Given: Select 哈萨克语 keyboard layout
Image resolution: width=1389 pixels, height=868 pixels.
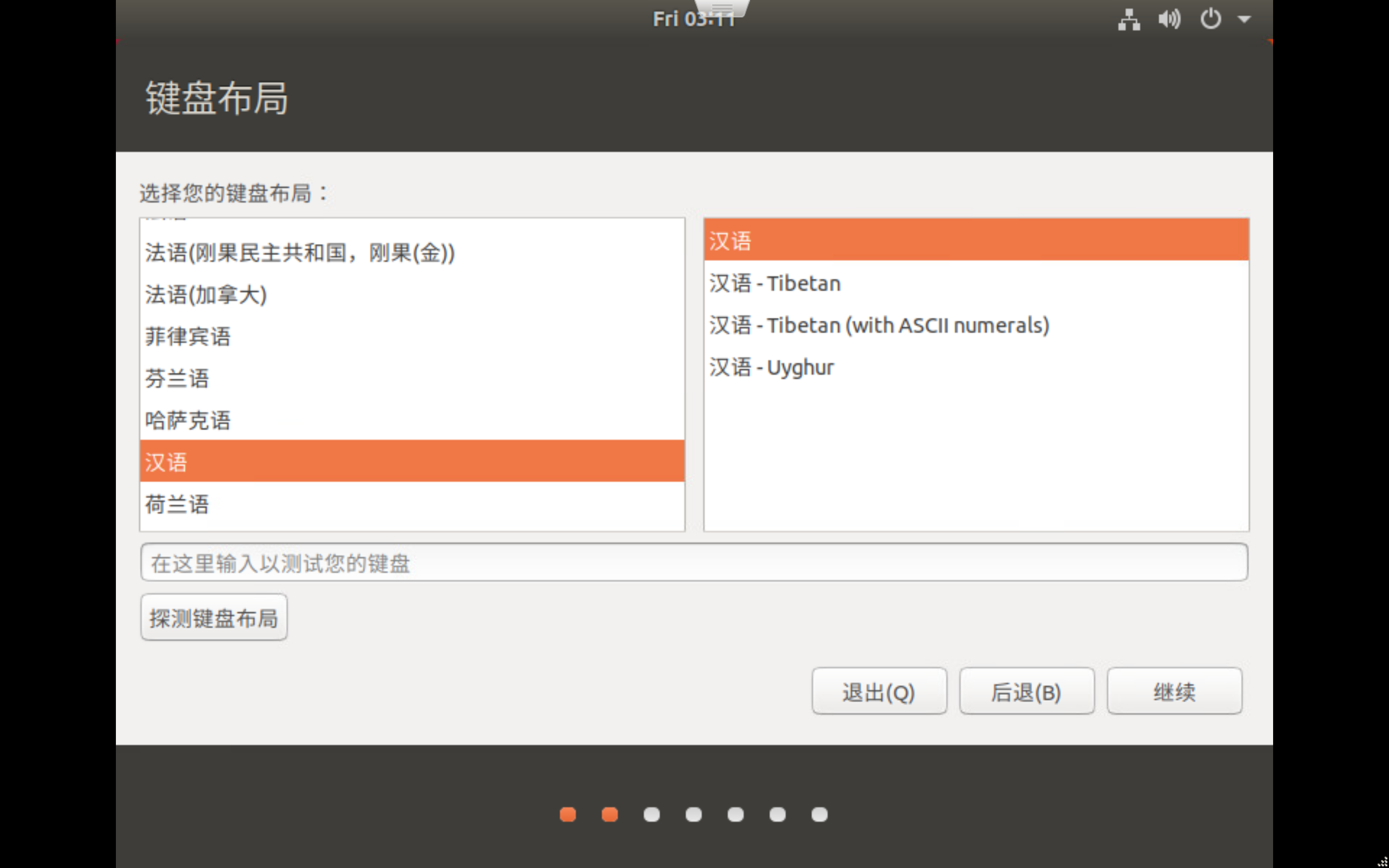Looking at the screenshot, I should tap(411, 420).
